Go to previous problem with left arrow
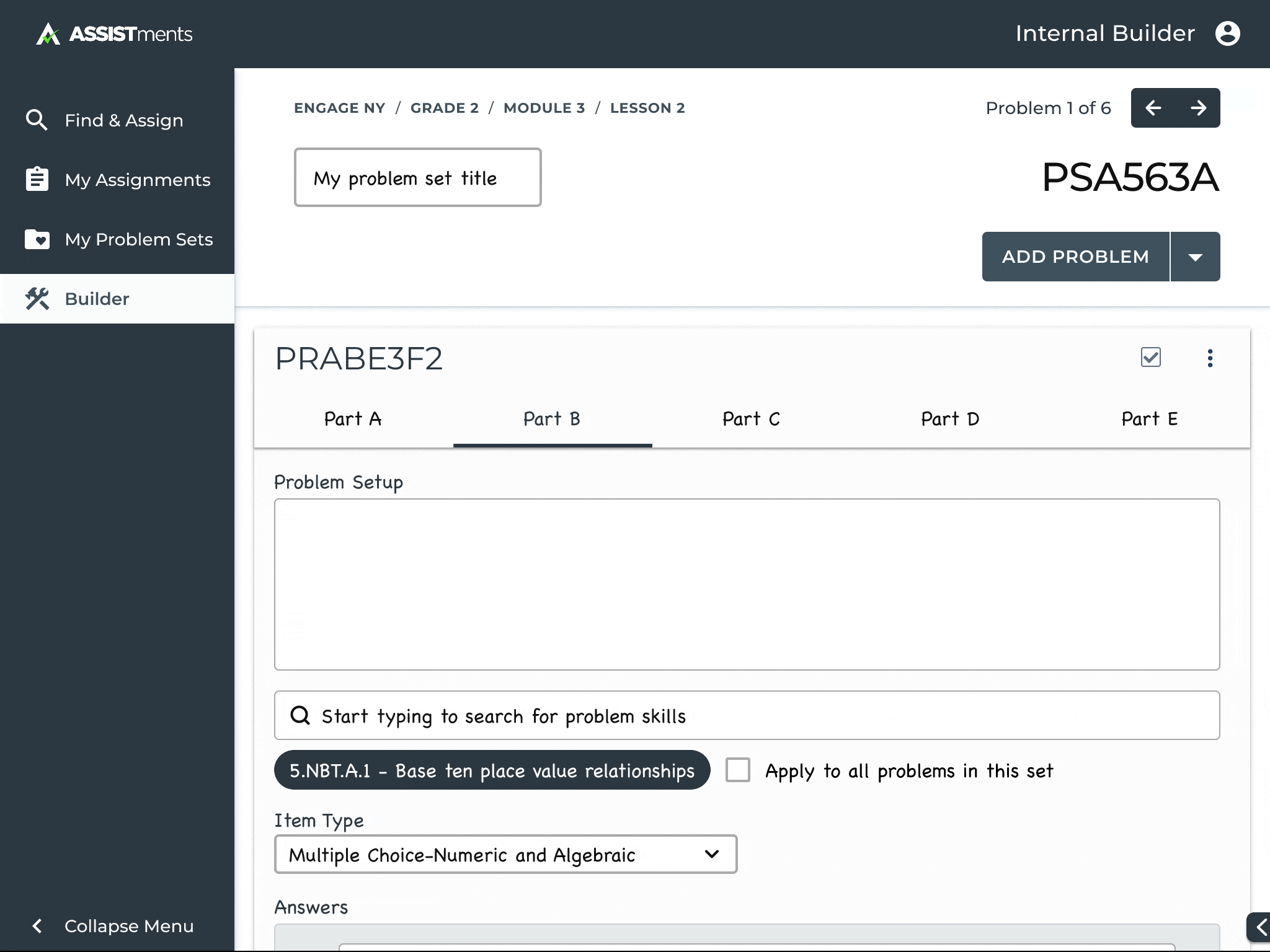The image size is (1270, 952). (x=1153, y=108)
